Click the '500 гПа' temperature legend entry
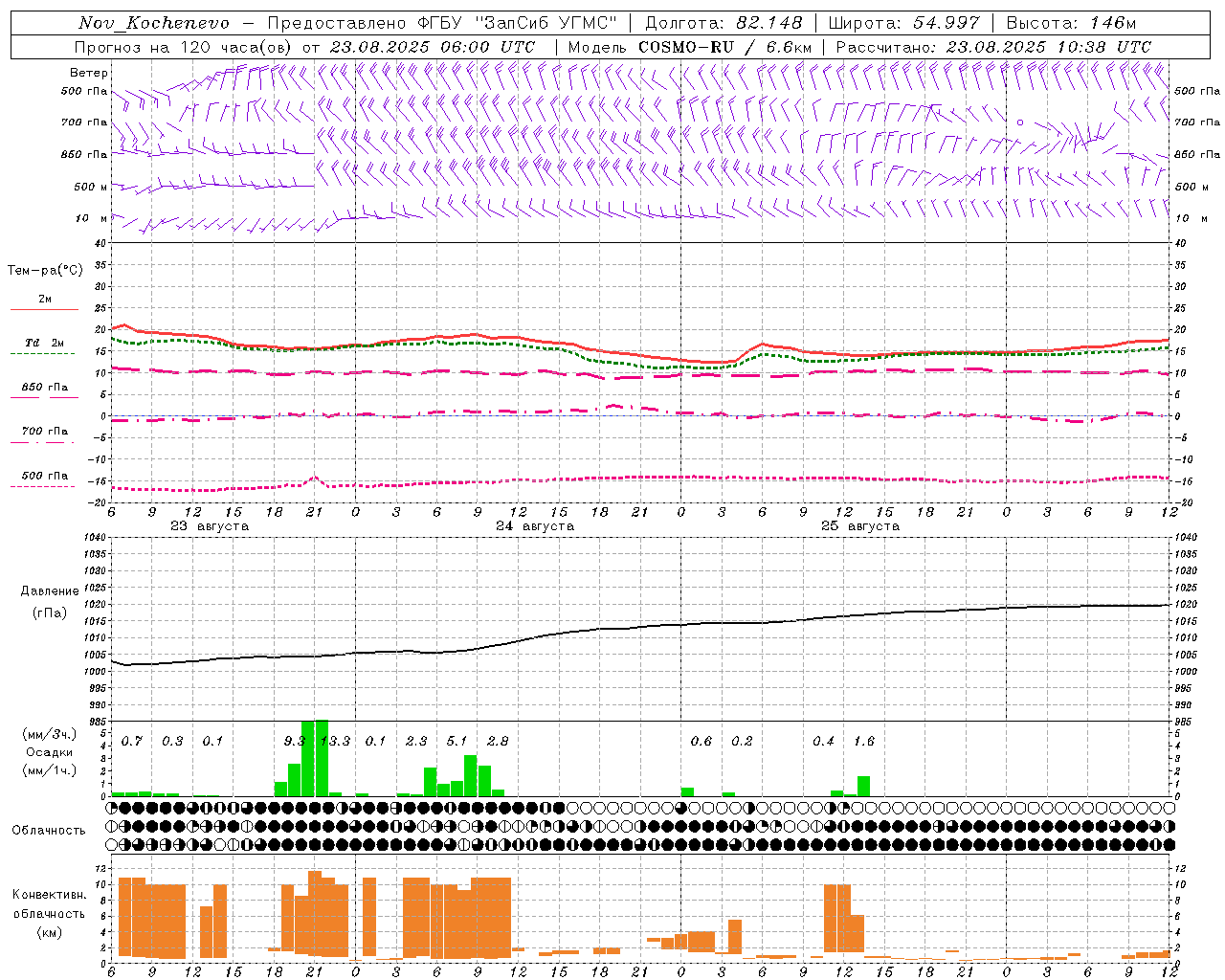The width and height of the screenshot is (1225, 980). (x=45, y=476)
